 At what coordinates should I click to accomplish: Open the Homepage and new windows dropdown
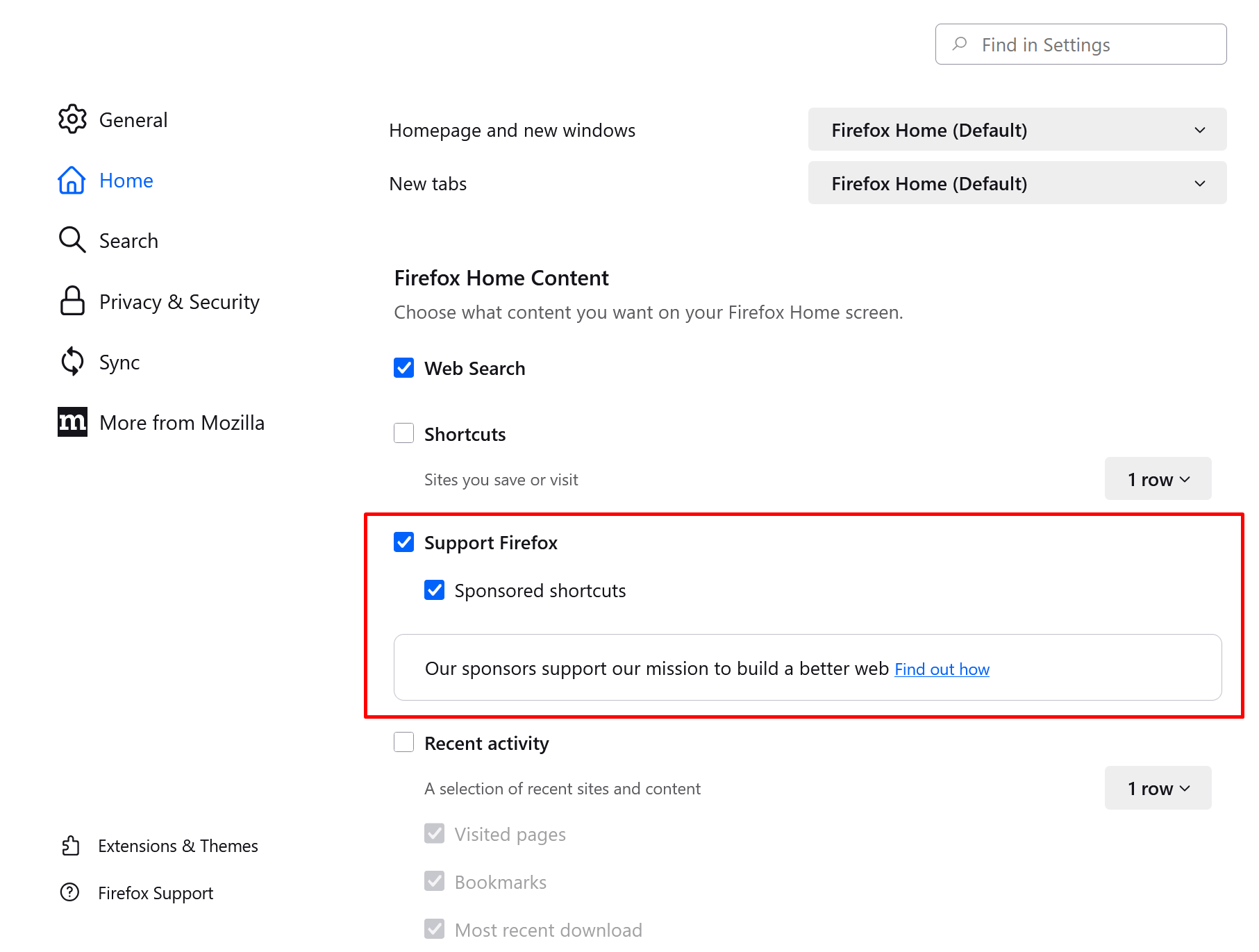1017,130
